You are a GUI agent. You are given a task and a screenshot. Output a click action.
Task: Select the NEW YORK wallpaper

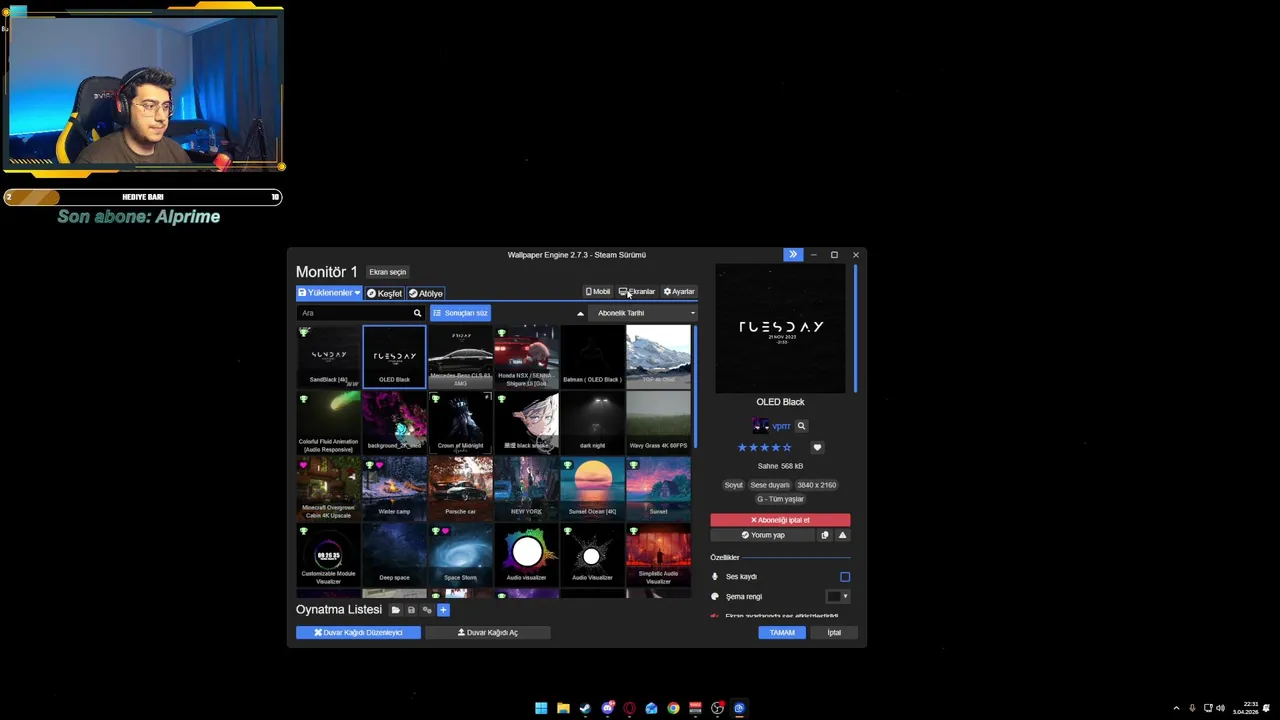click(x=526, y=488)
